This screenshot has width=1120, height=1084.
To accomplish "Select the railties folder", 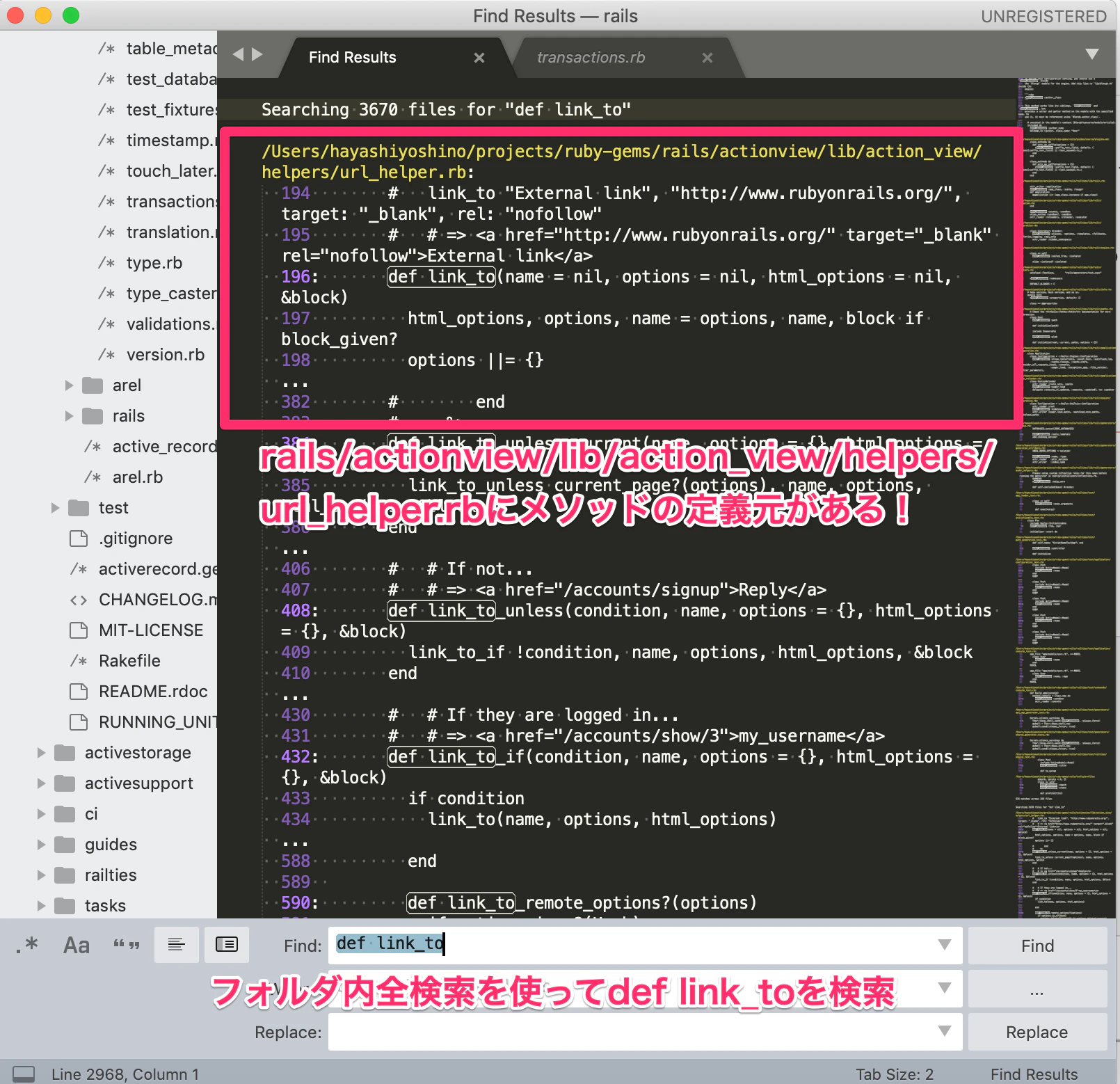I will point(111,875).
